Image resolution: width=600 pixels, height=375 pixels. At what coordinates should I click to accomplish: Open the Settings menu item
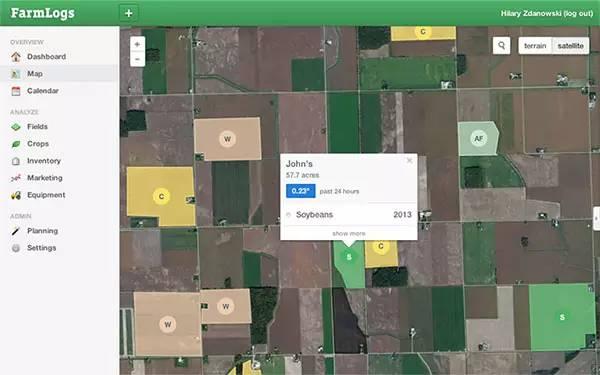41,248
